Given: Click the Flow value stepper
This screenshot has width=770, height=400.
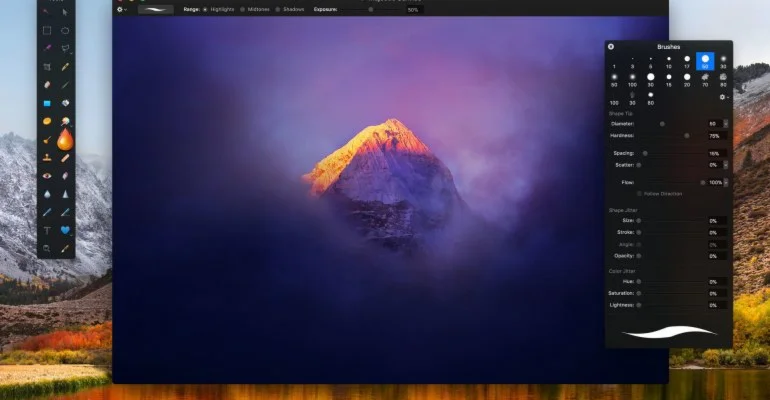Looking at the screenshot, I should point(726,183).
